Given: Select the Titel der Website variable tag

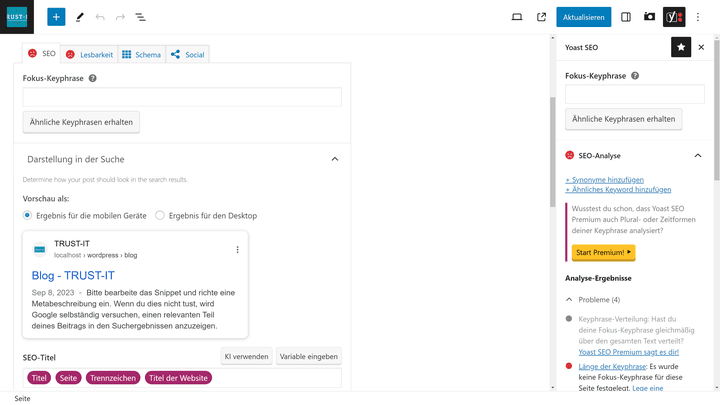Looking at the screenshot, I should 178,378.
